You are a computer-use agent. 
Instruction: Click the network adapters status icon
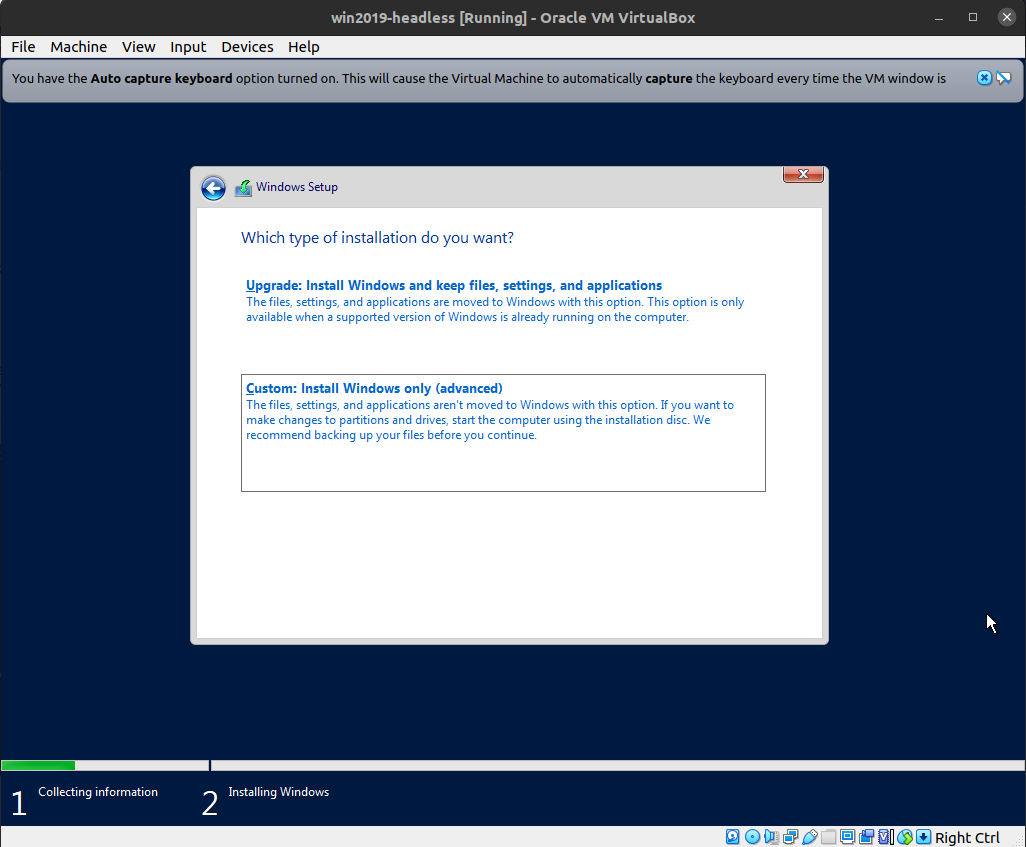(x=790, y=837)
